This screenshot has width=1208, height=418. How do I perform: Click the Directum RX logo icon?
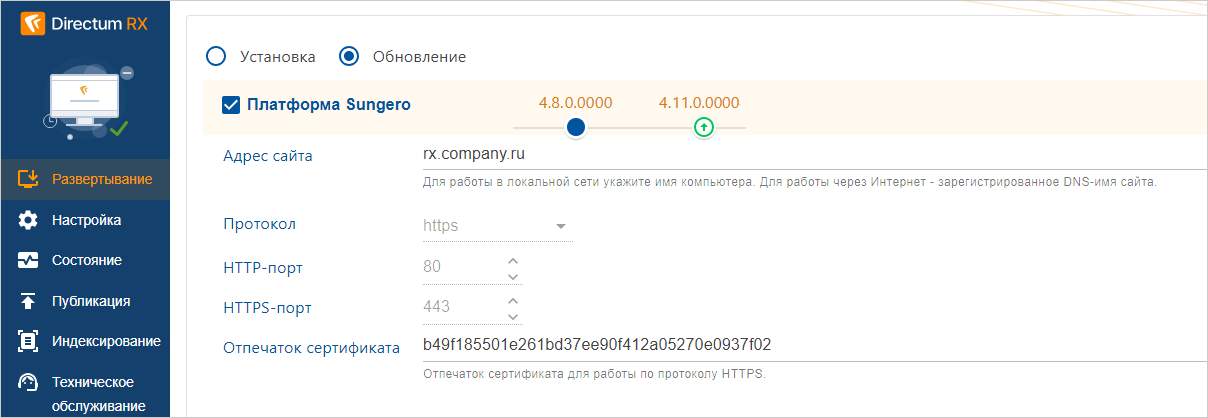tap(32, 23)
